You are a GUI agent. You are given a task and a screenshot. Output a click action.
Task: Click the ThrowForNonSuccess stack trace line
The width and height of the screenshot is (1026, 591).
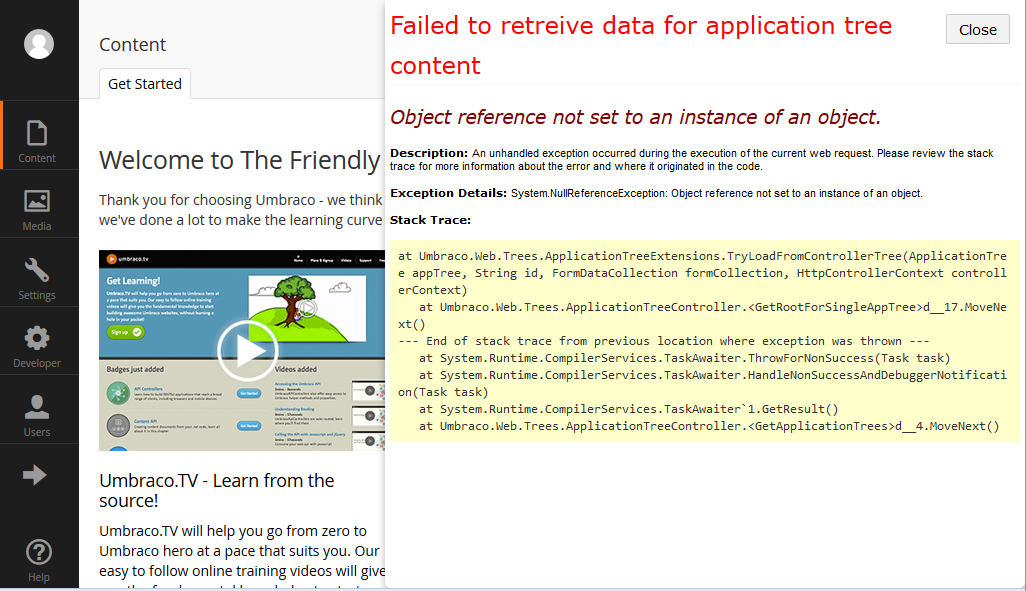pos(684,358)
